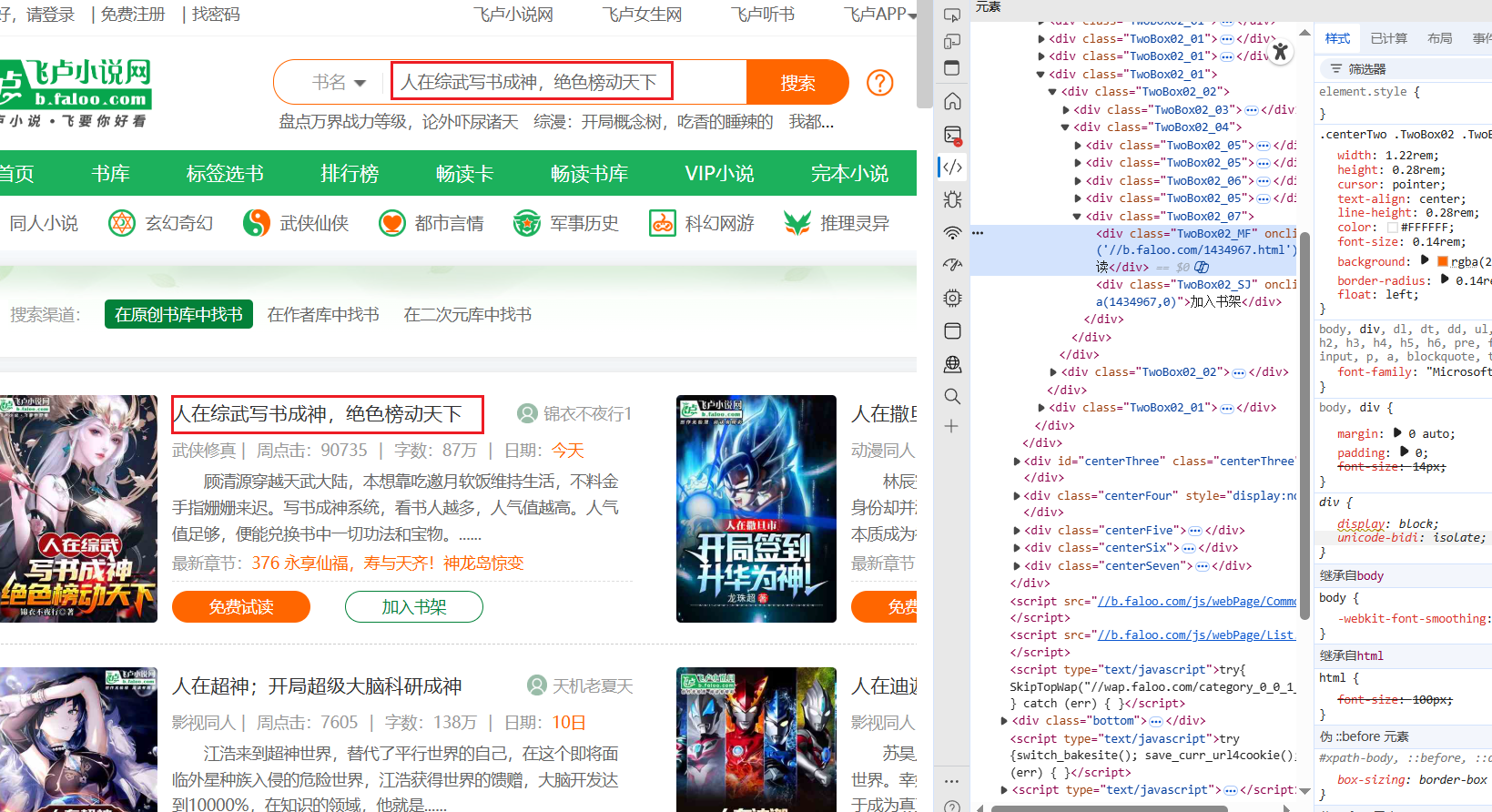
Task: Open the 完本小说 nav menu item
Action: click(x=849, y=173)
